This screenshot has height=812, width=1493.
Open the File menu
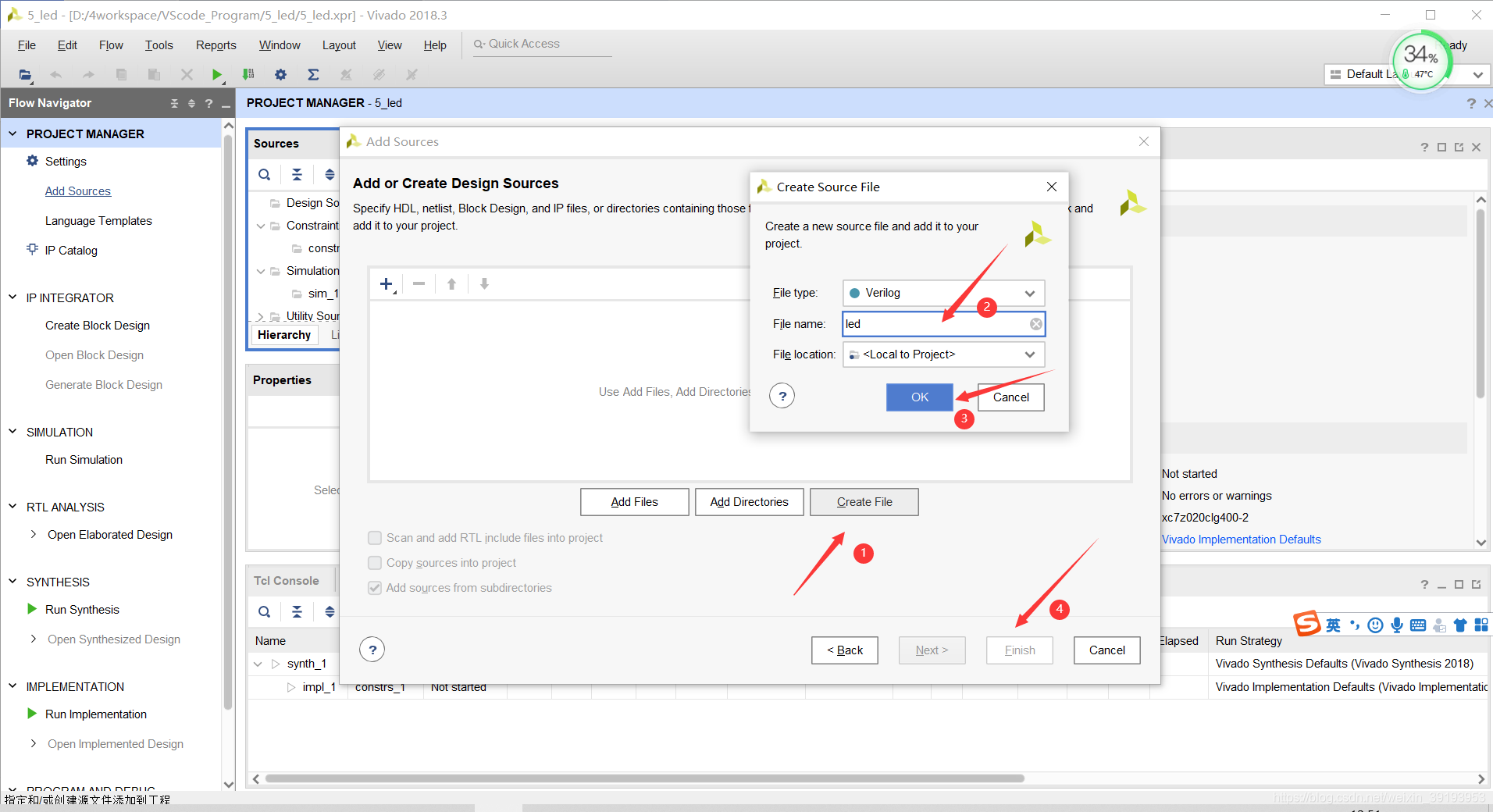pyautogui.click(x=27, y=45)
